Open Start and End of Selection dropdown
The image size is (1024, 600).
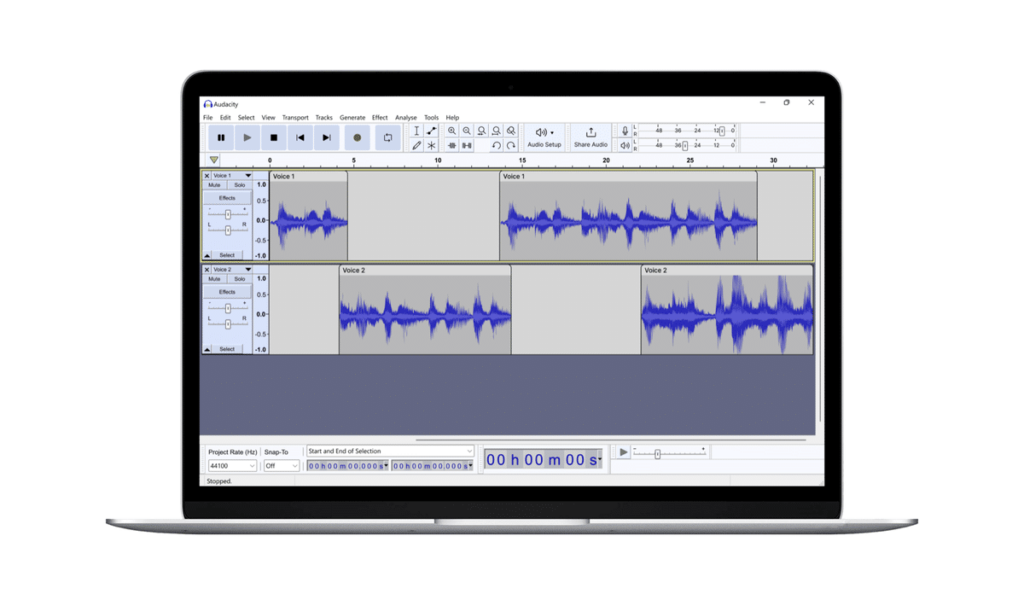[x=390, y=451]
